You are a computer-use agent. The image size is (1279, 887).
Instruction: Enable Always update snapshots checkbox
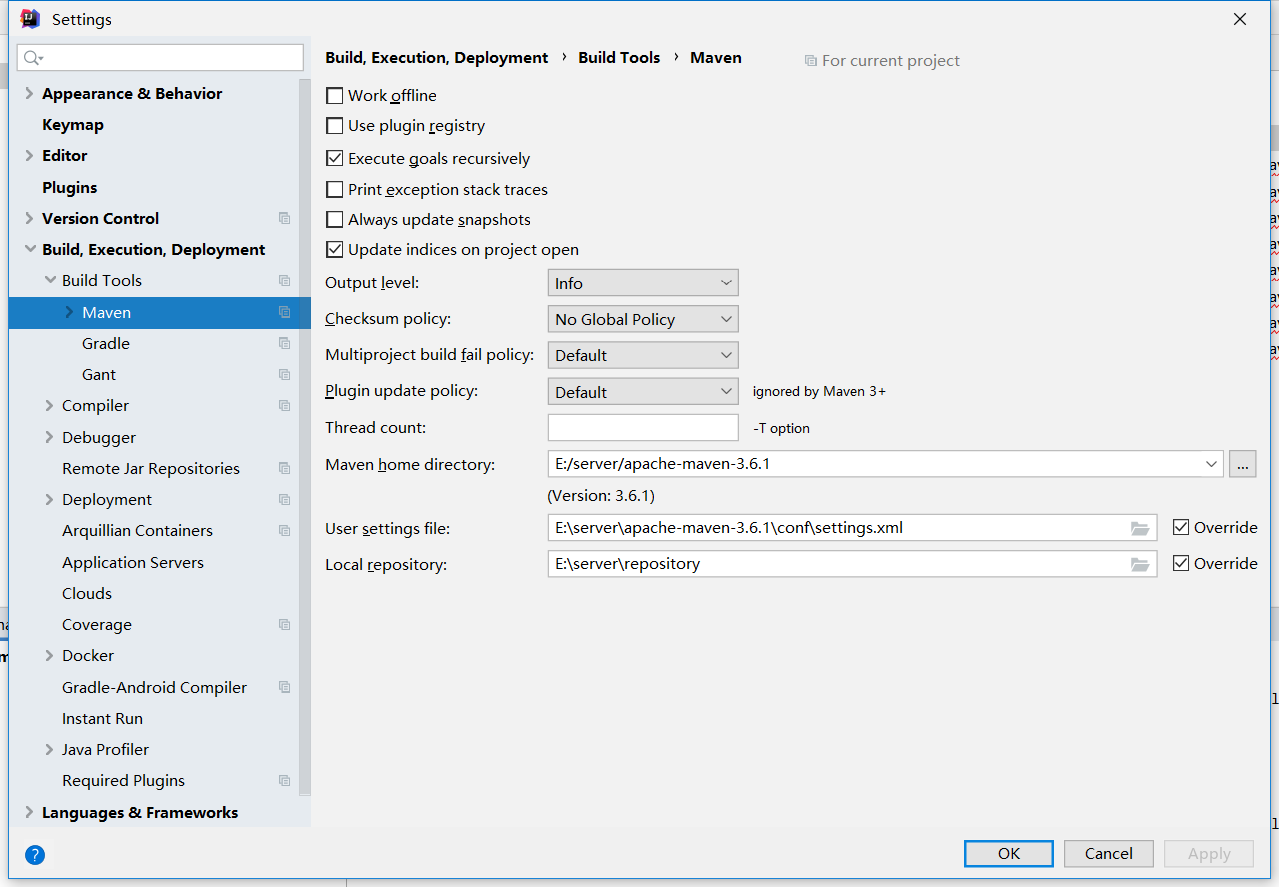click(x=335, y=219)
